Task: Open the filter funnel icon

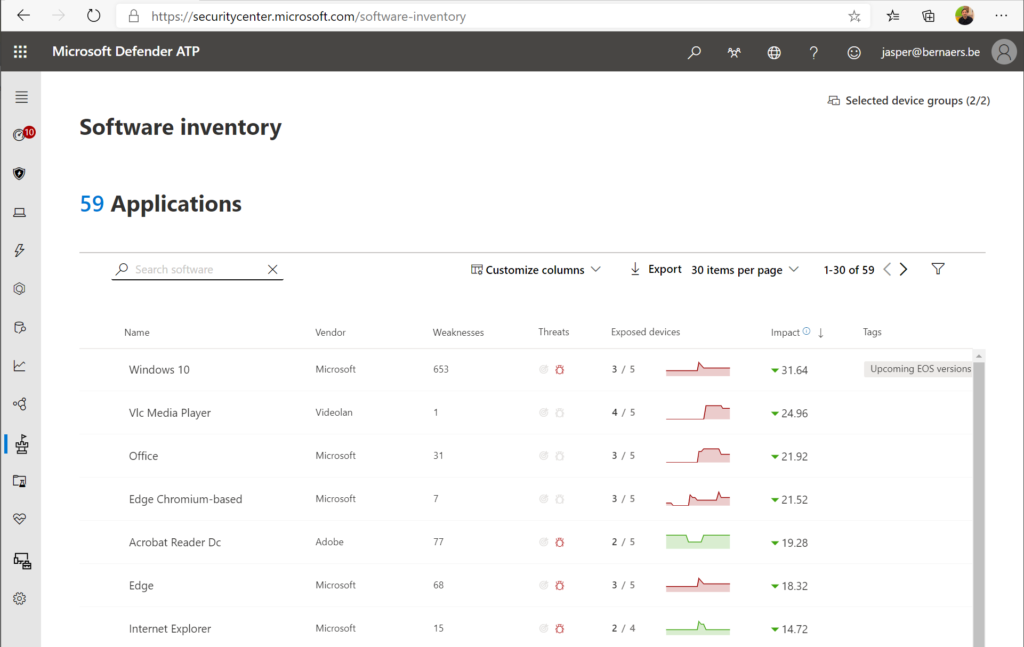Action: coord(938,269)
